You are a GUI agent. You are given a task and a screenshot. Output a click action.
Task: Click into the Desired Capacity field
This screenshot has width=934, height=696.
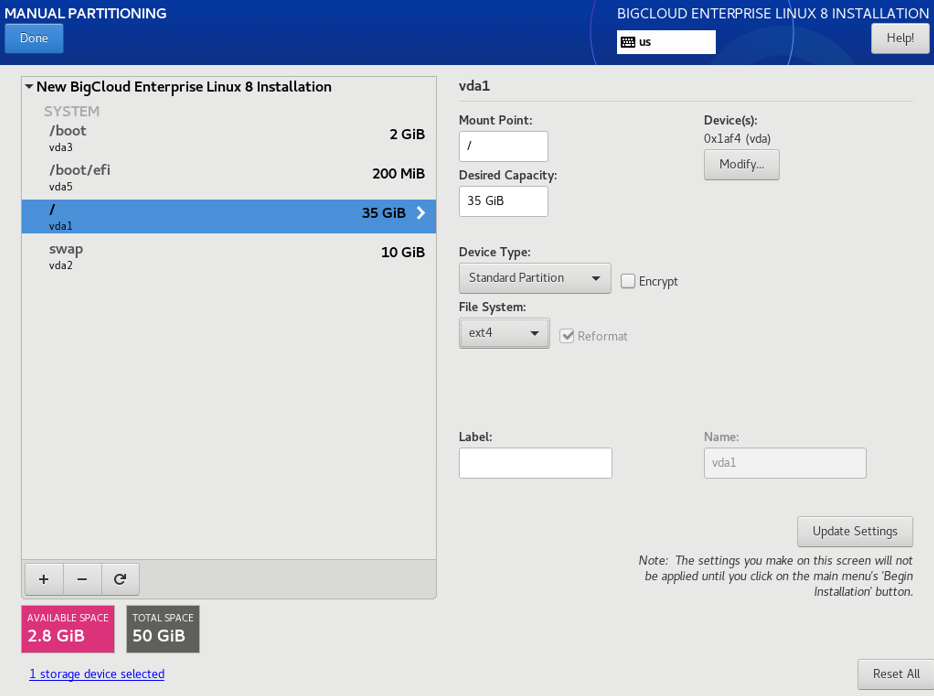click(x=503, y=201)
